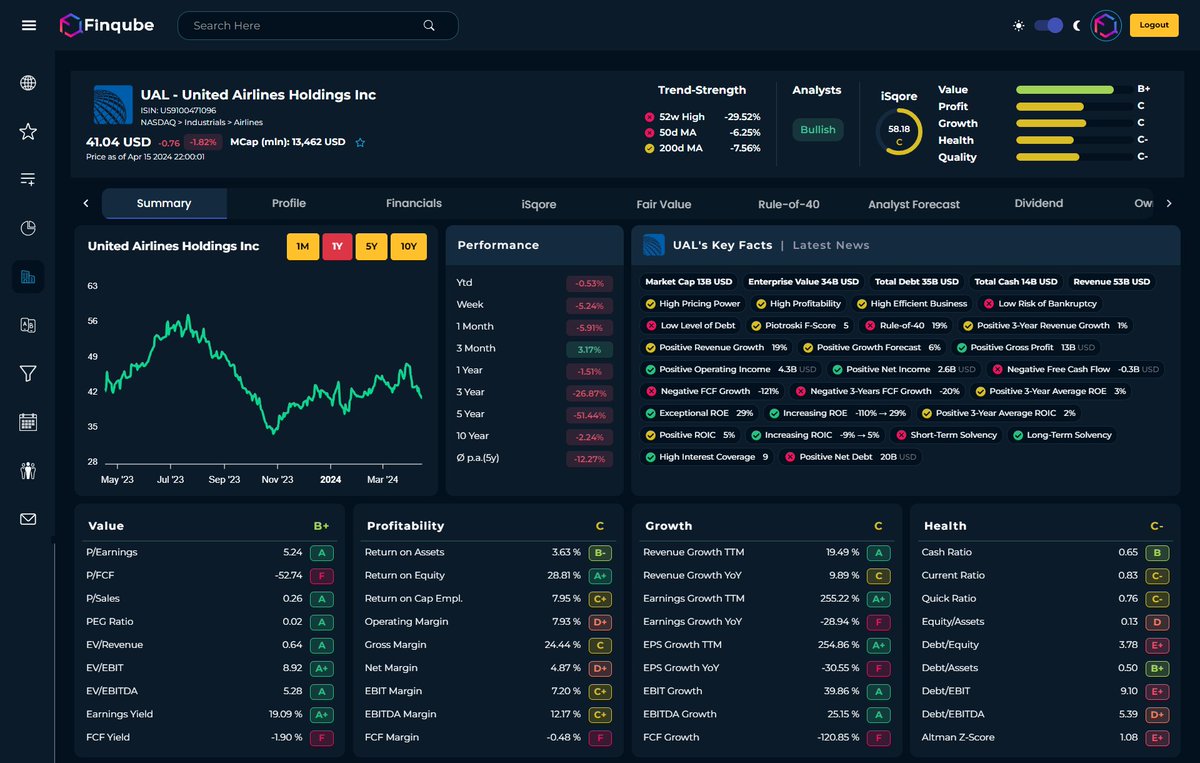The height and width of the screenshot is (763, 1200).
Task: Click the Market Cap 13B USD chip
Action: 688,282
